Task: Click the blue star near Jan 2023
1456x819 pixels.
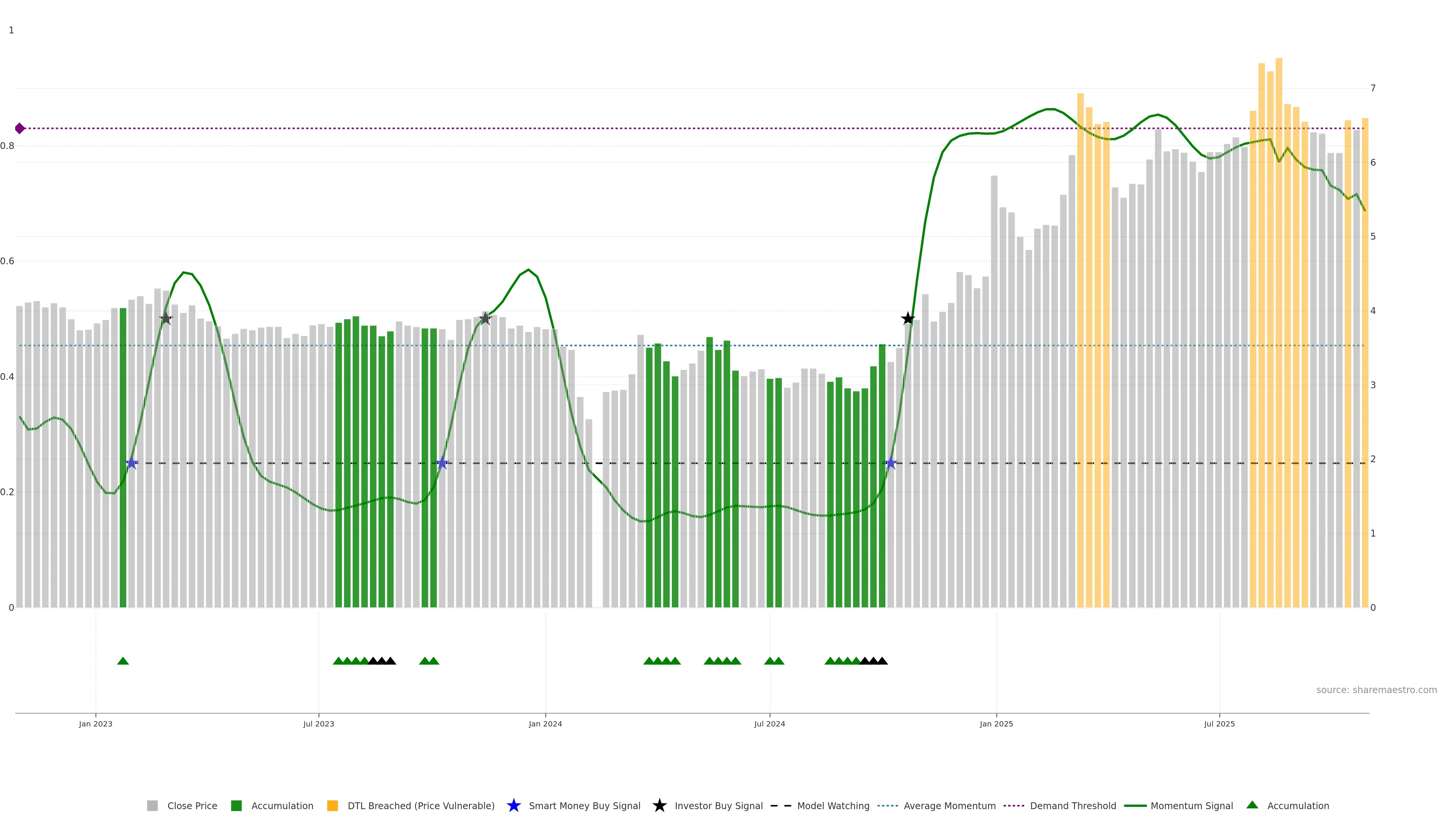Action: tap(132, 463)
